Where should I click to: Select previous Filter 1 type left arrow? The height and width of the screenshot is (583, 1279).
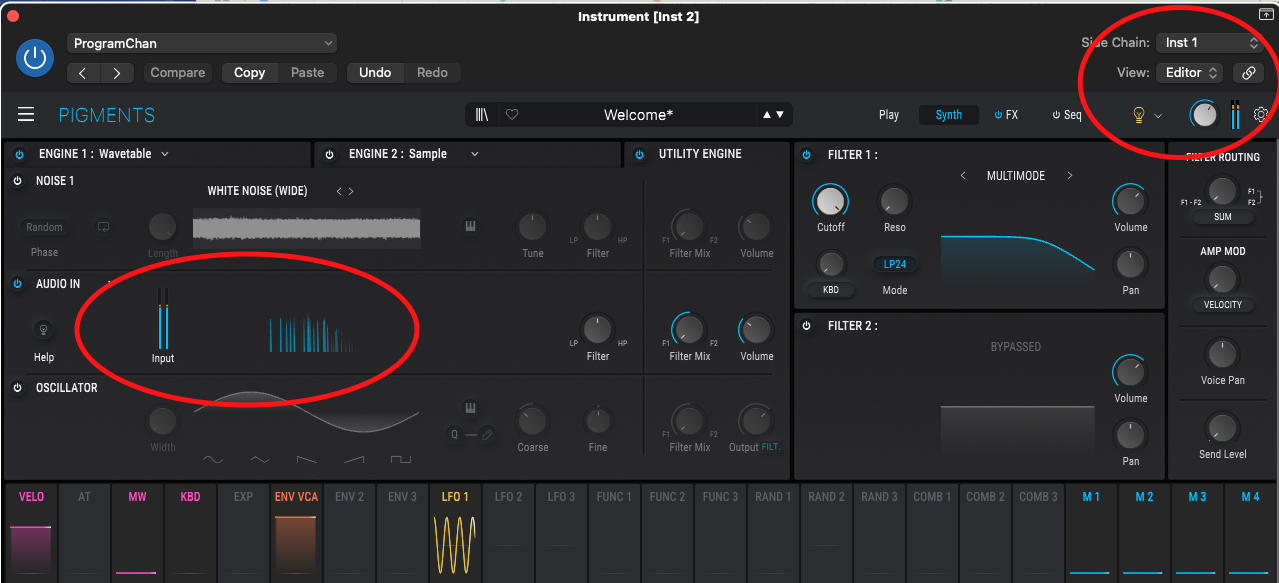coord(963,176)
